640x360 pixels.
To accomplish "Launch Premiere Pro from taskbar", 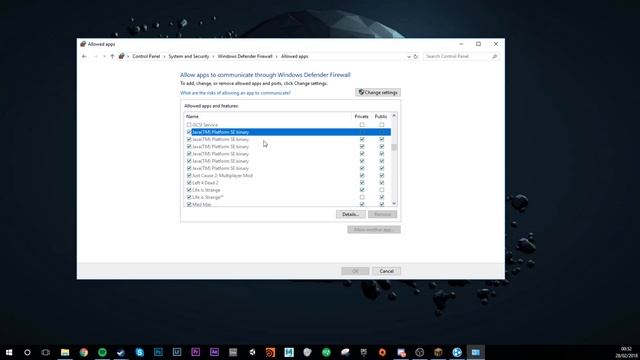I will click(x=196, y=352).
